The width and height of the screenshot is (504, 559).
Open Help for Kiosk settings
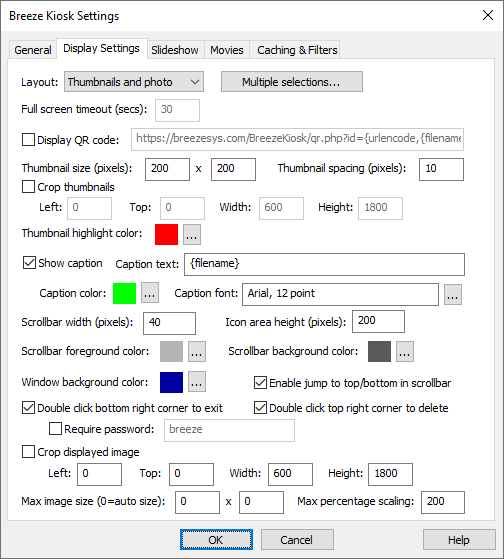coord(459,539)
